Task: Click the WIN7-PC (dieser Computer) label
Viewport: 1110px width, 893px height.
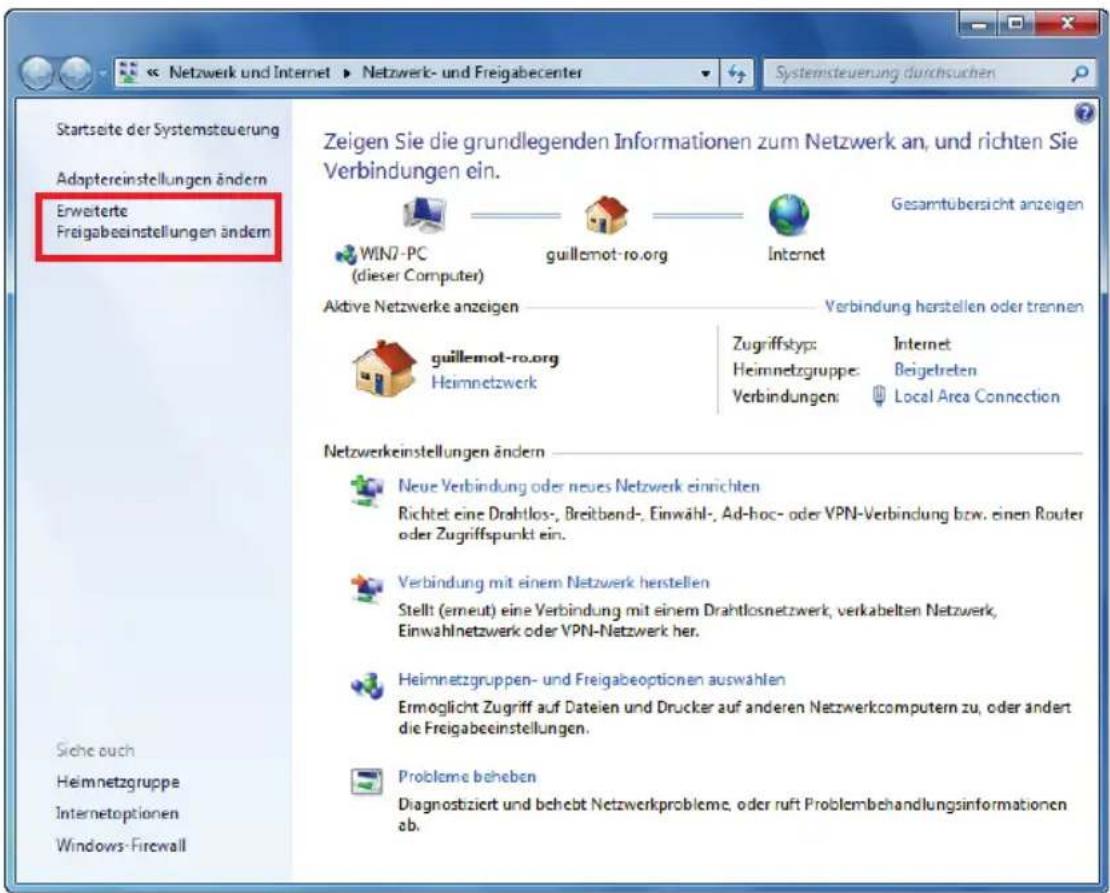Action: click(x=420, y=264)
